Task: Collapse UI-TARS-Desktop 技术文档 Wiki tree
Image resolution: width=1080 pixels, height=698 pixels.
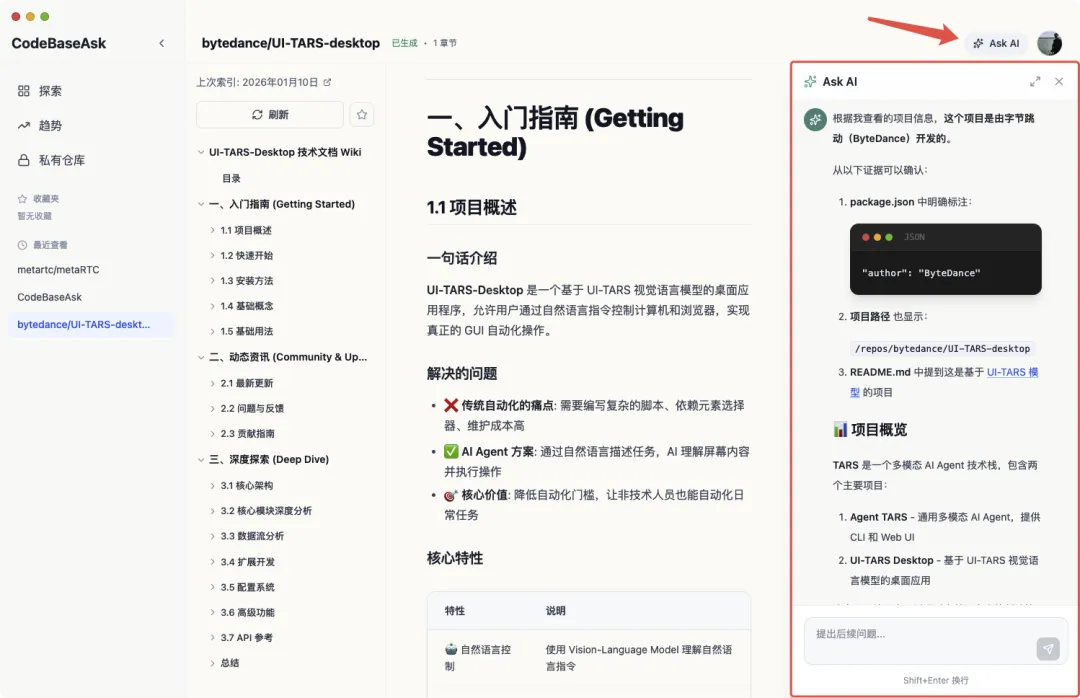Action: coord(201,152)
